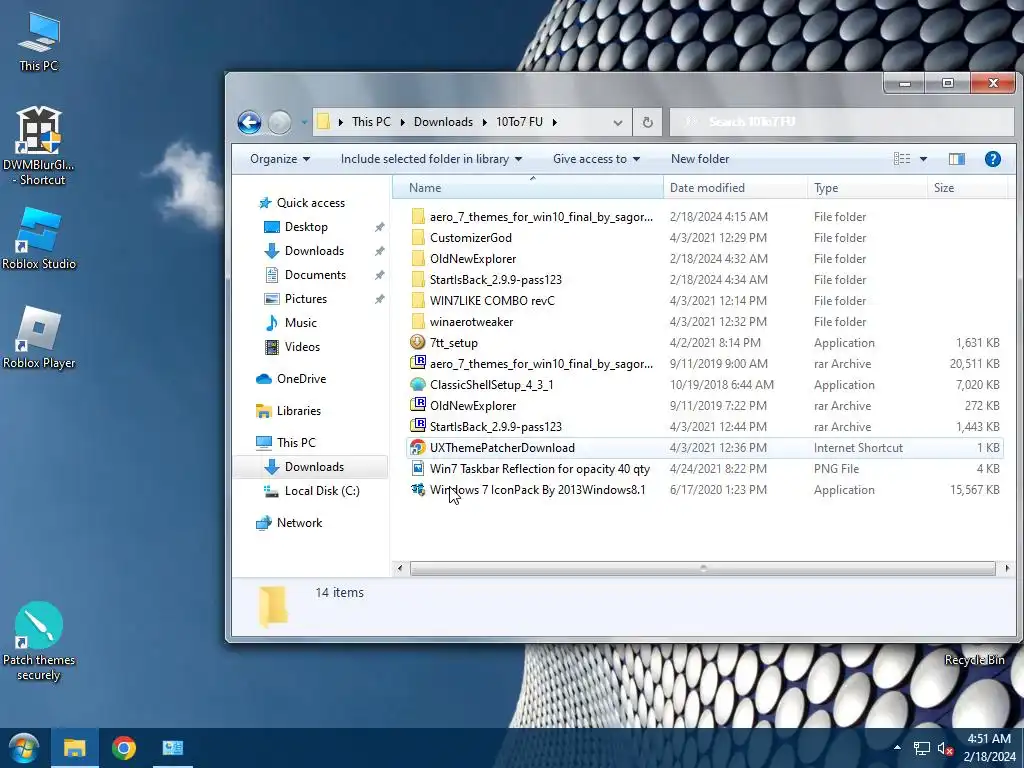Image resolution: width=1024 pixels, height=768 pixels.
Task: Open File Explorer from the taskbar
Action: pyautogui.click(x=74, y=748)
